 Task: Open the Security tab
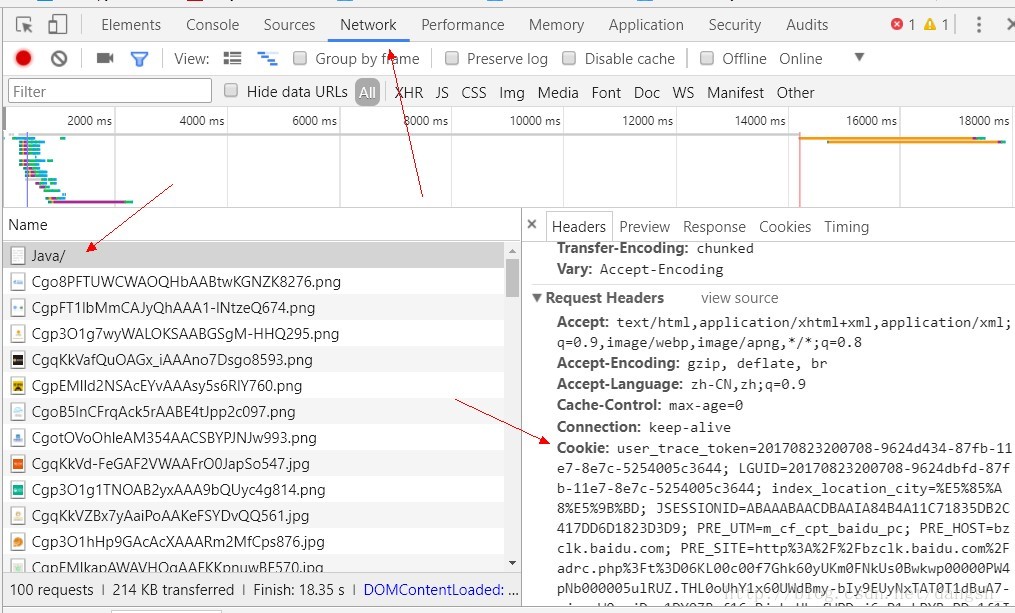[x=735, y=25]
